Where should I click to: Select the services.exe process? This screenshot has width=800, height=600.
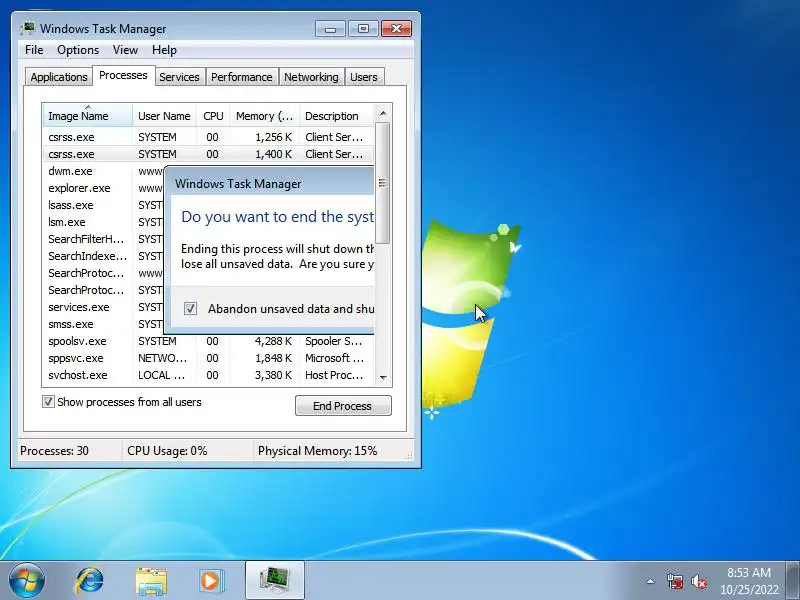tap(79, 307)
